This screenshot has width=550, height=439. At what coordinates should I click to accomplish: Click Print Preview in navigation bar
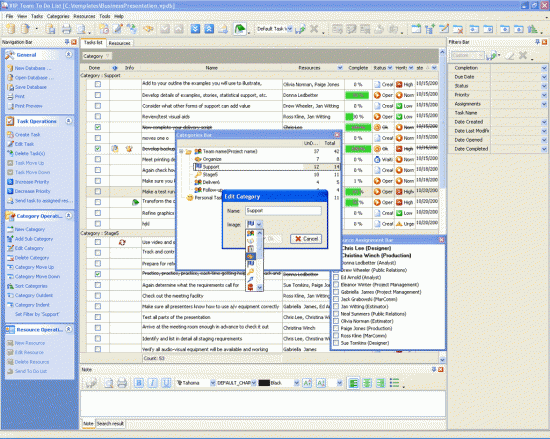pyautogui.click(x=28, y=106)
